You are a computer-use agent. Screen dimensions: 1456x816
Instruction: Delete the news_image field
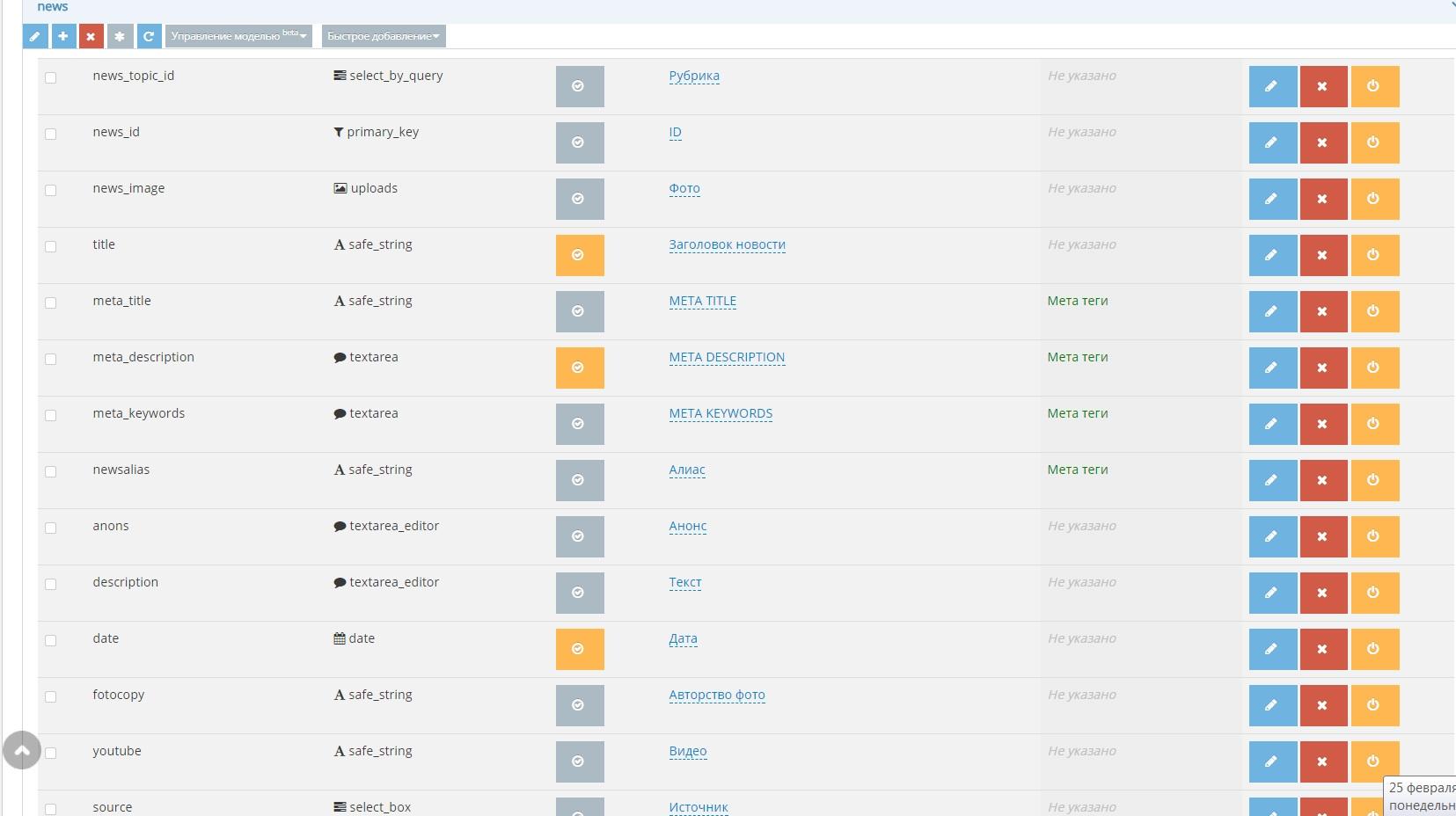pos(1324,199)
